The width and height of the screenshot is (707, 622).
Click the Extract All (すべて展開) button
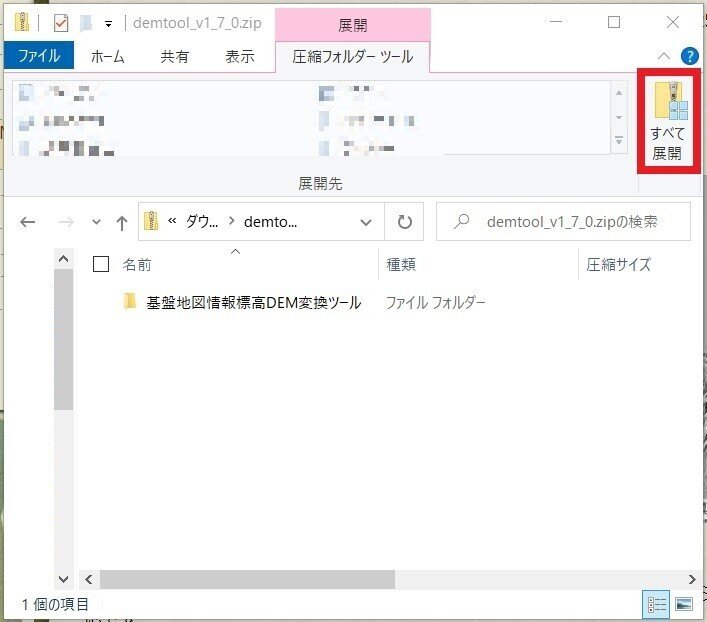(x=669, y=121)
